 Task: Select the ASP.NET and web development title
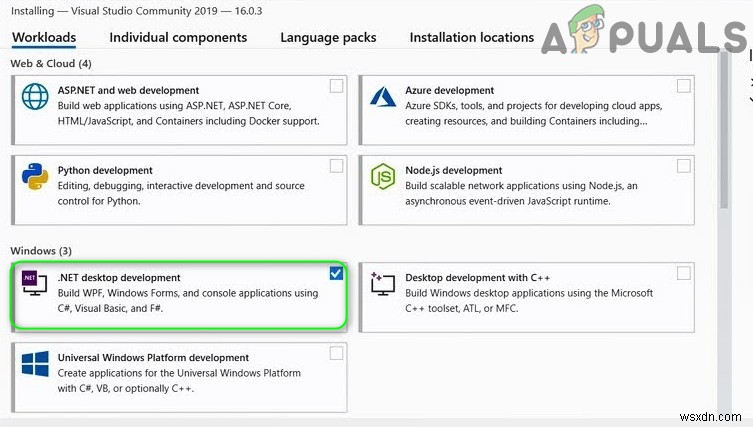click(128, 90)
